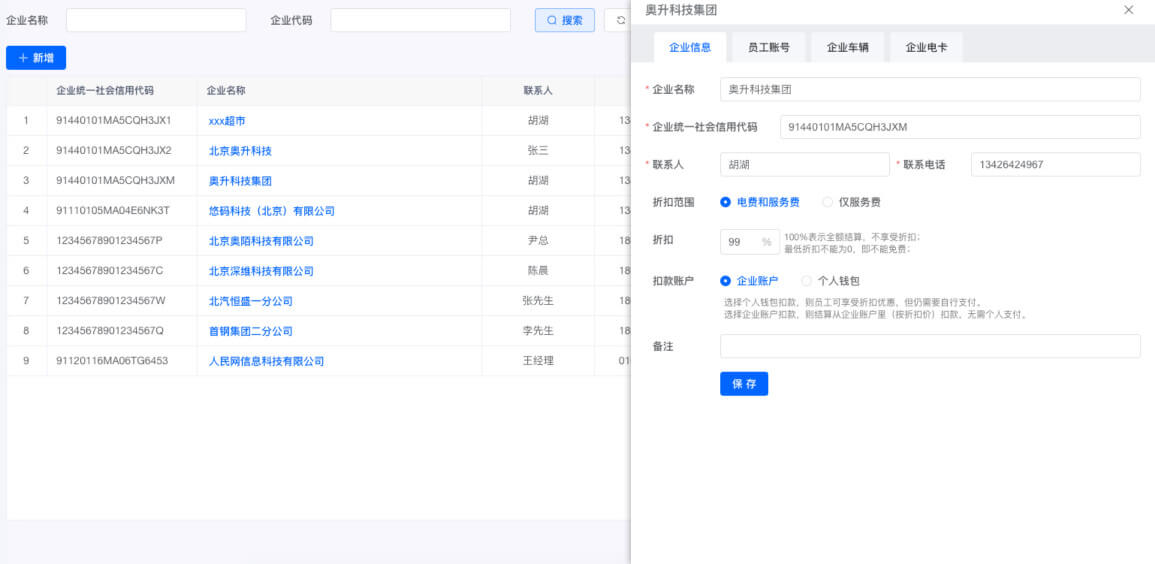The width and height of the screenshot is (1155, 564).
Task: Switch to the 企业信息 tab
Action: 690,47
